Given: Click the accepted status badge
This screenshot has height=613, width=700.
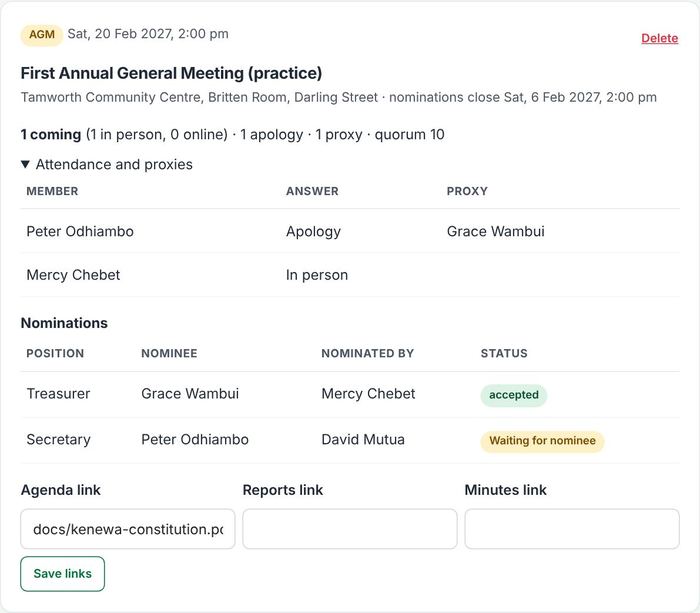Looking at the screenshot, I should point(513,395).
